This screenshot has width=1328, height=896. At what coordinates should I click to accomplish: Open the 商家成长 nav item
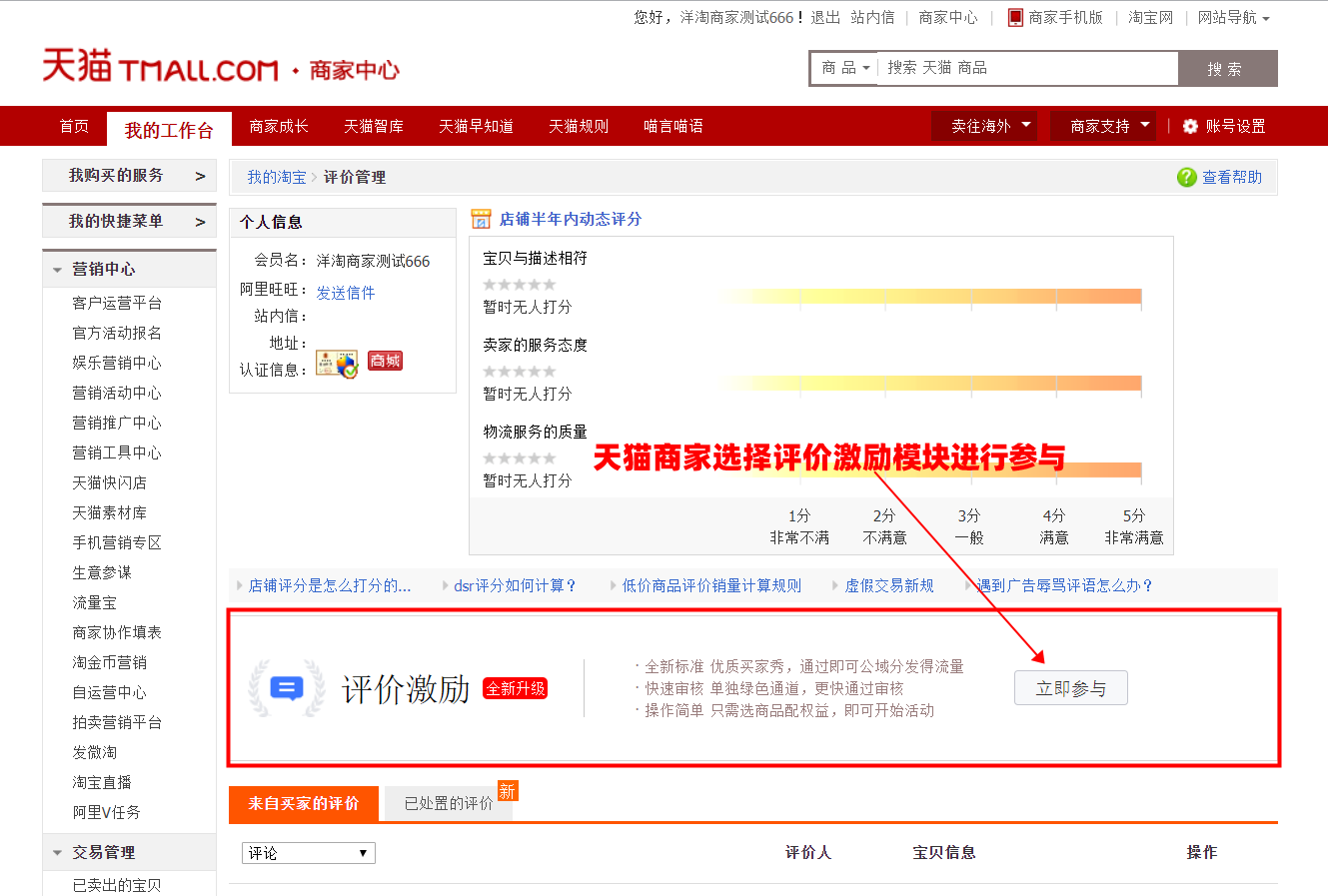coord(279,126)
